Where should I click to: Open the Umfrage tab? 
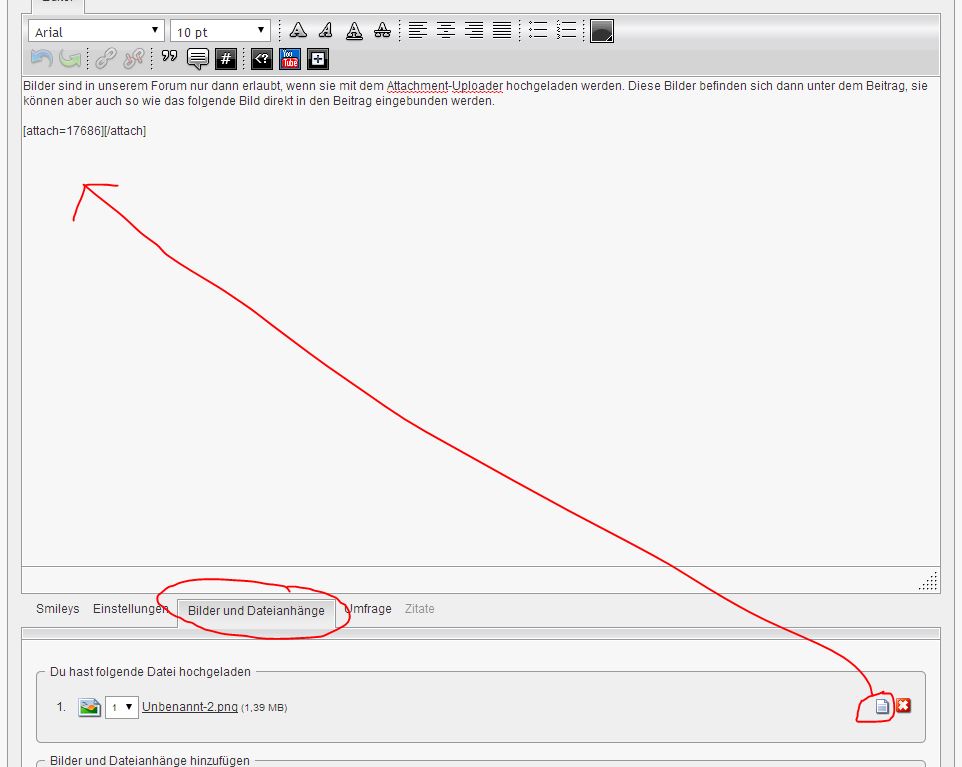click(x=368, y=609)
